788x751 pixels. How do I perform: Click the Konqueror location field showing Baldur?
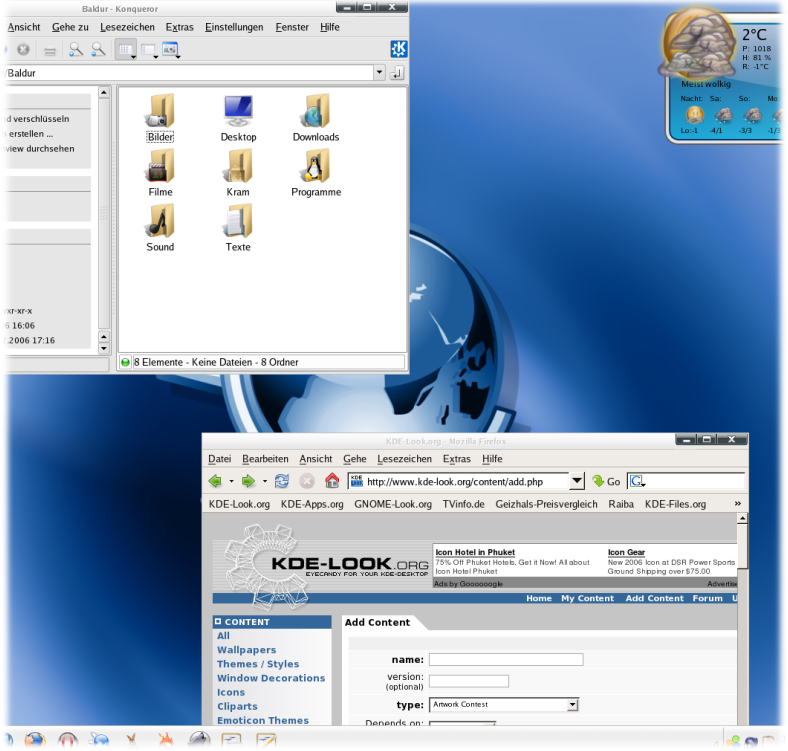[x=188, y=73]
